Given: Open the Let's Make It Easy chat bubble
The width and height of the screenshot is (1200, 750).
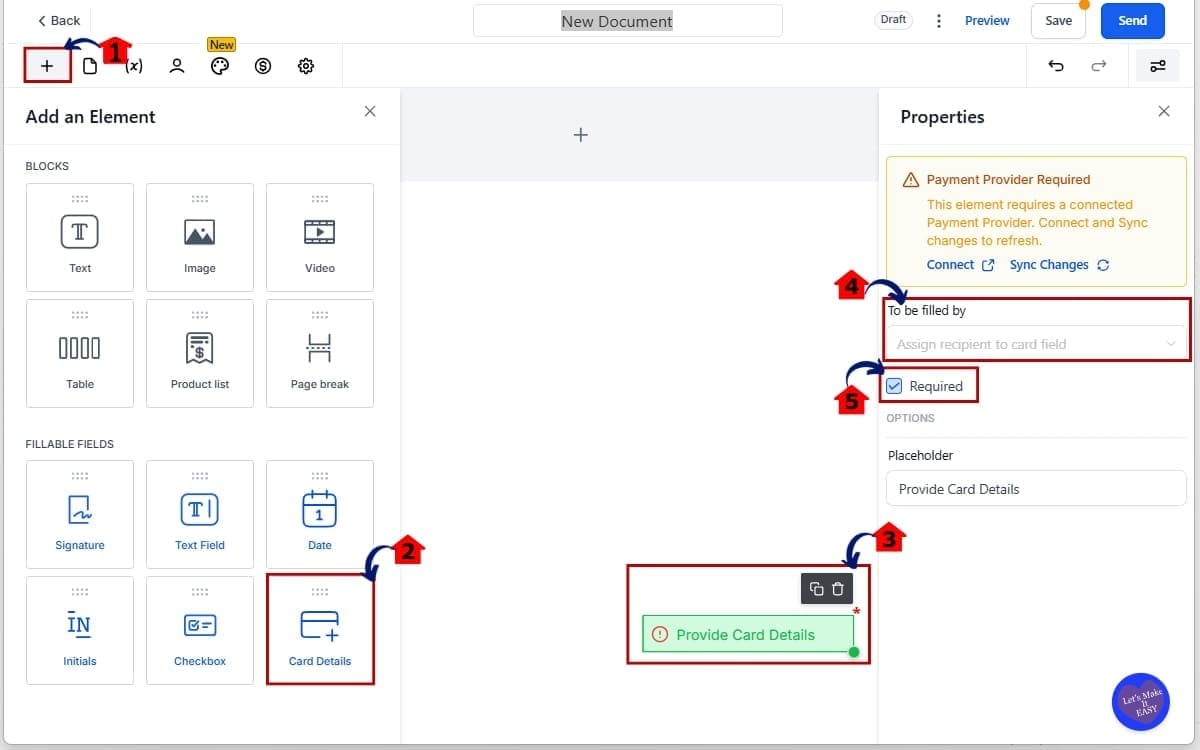Looking at the screenshot, I should point(1141,702).
